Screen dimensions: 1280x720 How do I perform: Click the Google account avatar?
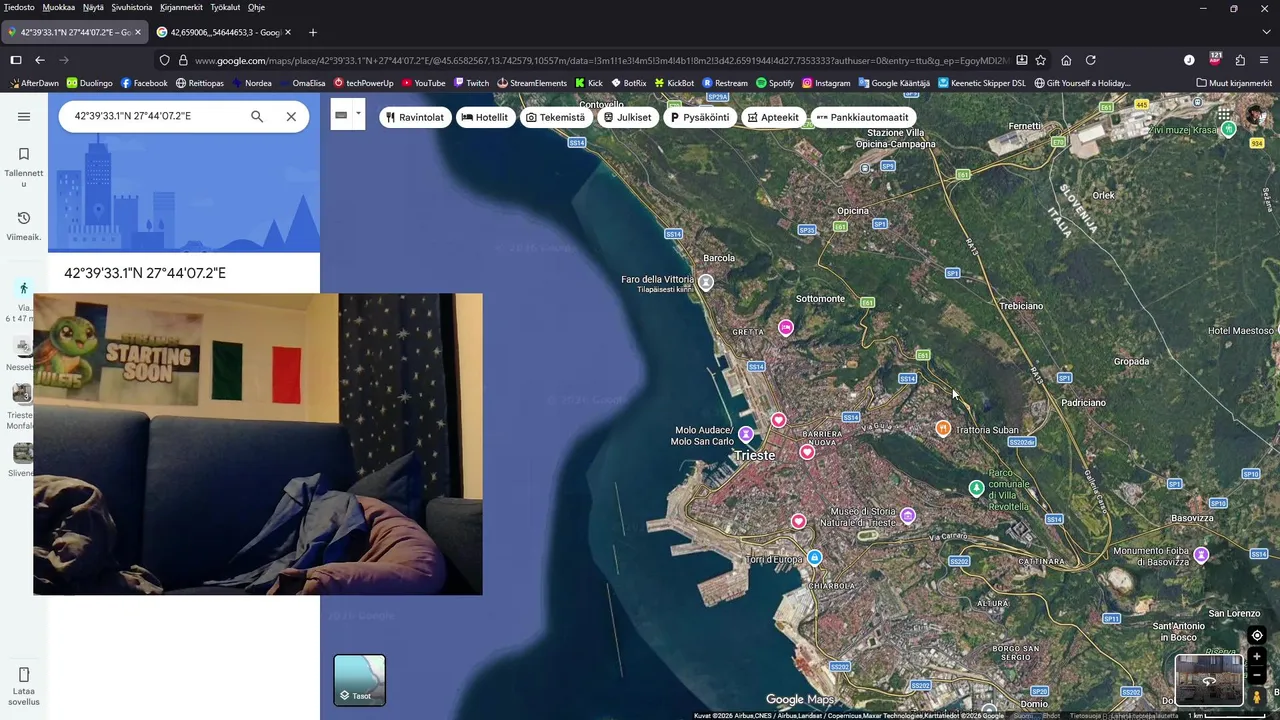(1256, 116)
